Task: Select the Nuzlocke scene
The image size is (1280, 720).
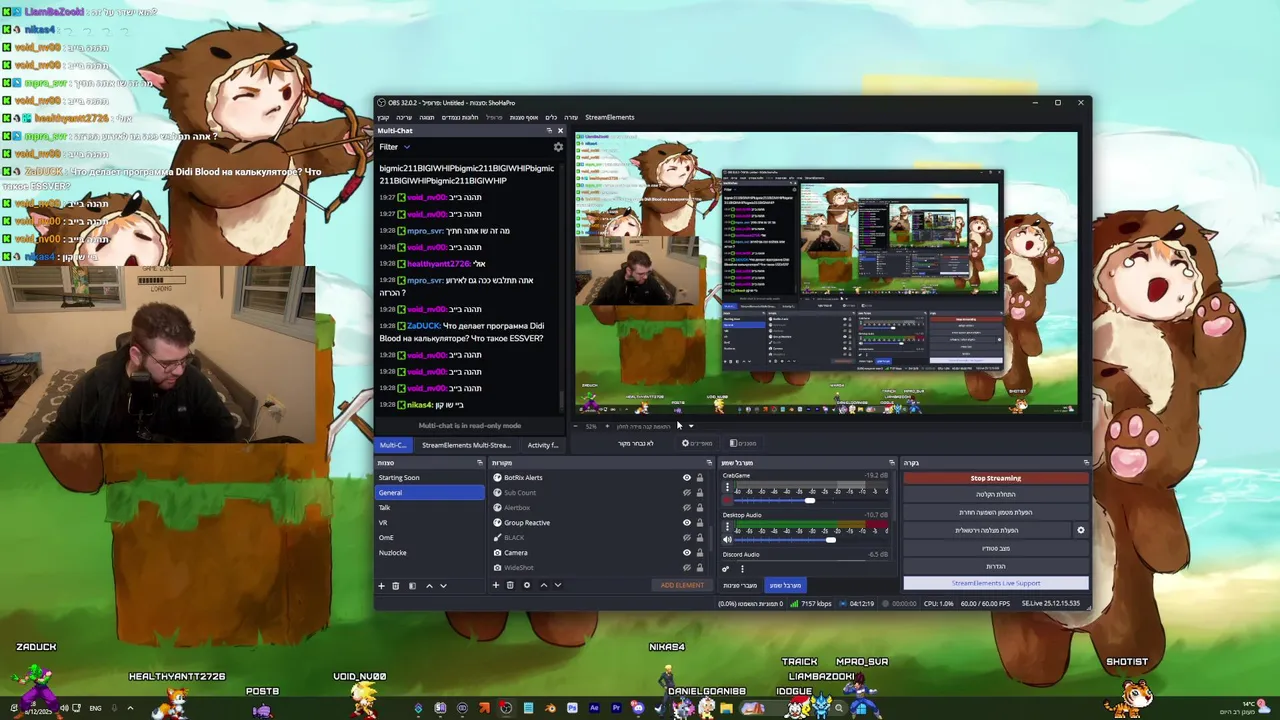Action: pyautogui.click(x=430, y=553)
